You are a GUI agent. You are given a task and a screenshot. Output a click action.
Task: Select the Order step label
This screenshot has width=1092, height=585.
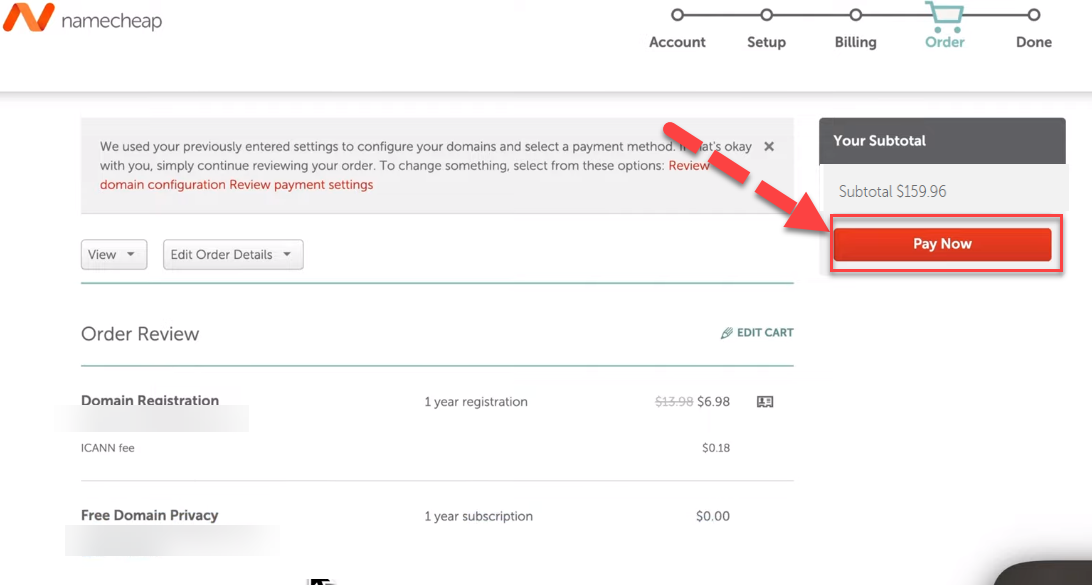tap(944, 42)
